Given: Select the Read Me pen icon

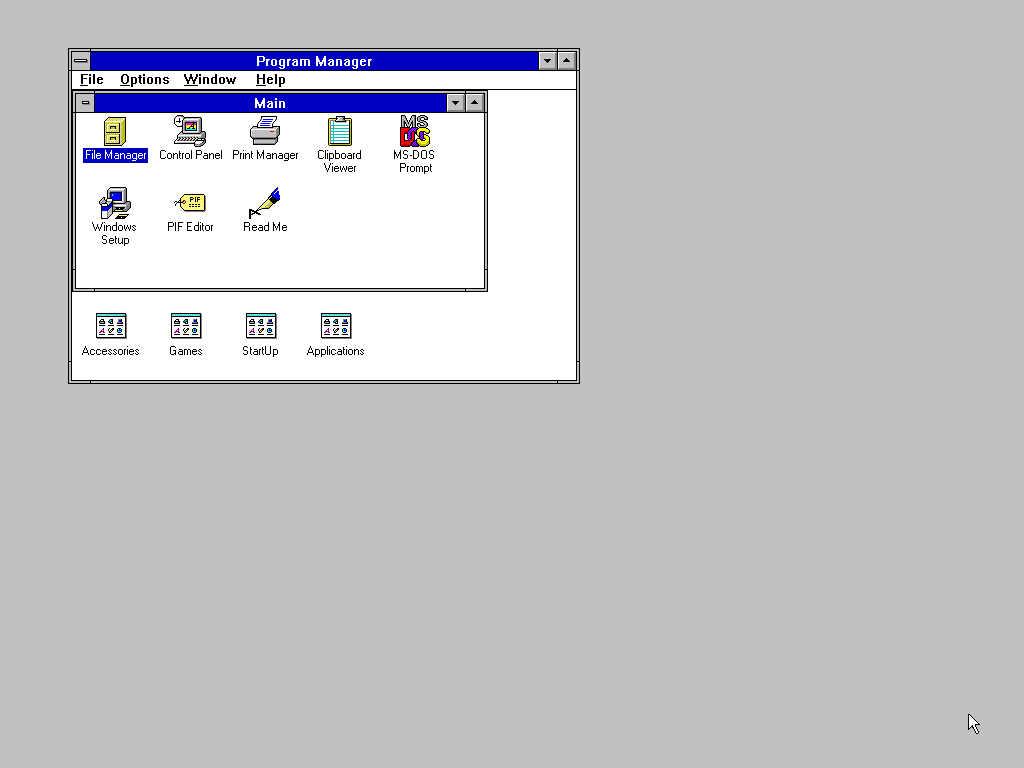Looking at the screenshot, I should tap(265, 203).
